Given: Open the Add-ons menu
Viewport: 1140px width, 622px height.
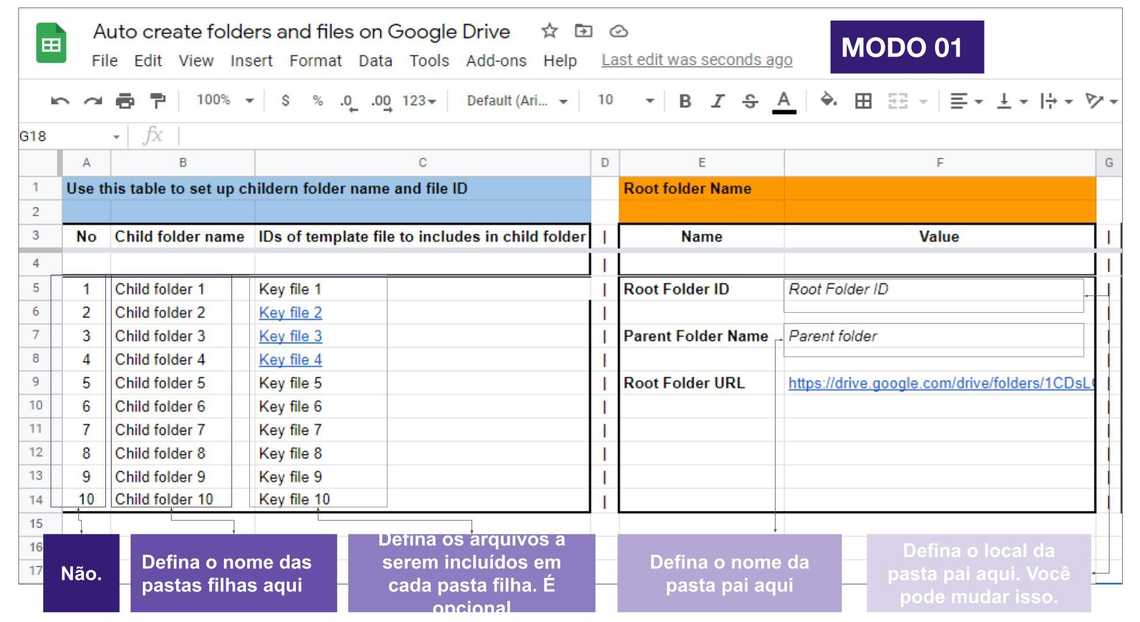Looking at the screenshot, I should point(497,61).
